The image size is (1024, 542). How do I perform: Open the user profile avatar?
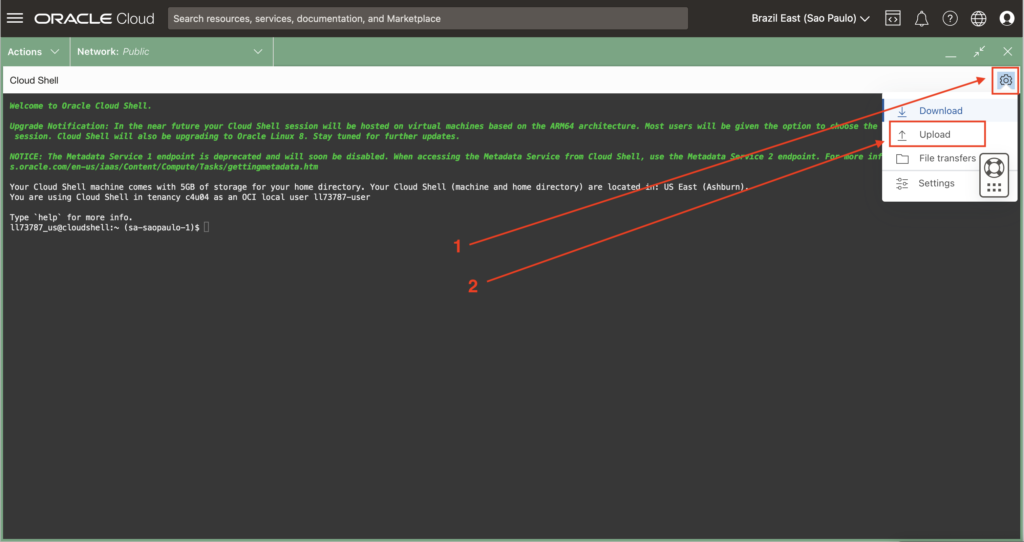(x=1007, y=18)
